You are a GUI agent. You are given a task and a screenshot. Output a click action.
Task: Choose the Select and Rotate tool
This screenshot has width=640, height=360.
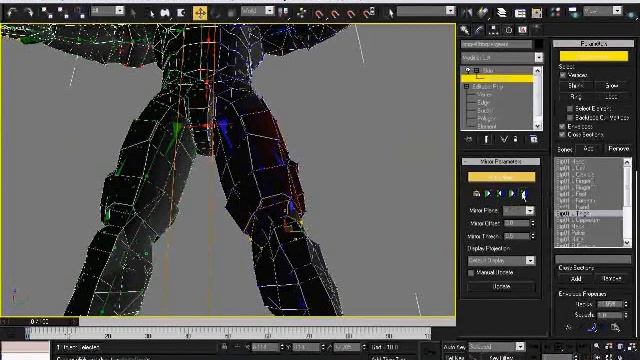(216, 13)
